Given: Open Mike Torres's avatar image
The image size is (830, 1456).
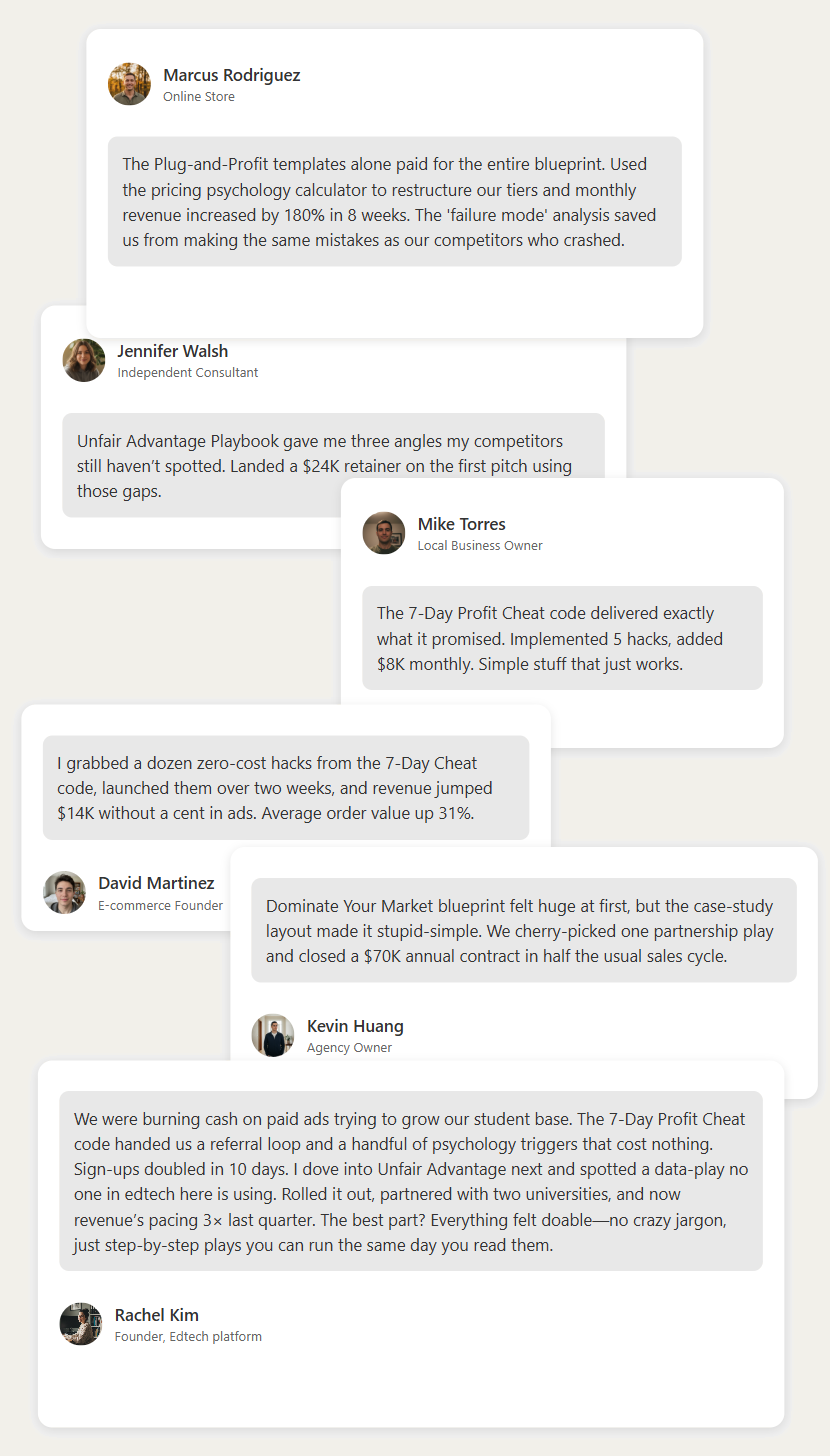Looking at the screenshot, I should [x=384, y=533].
